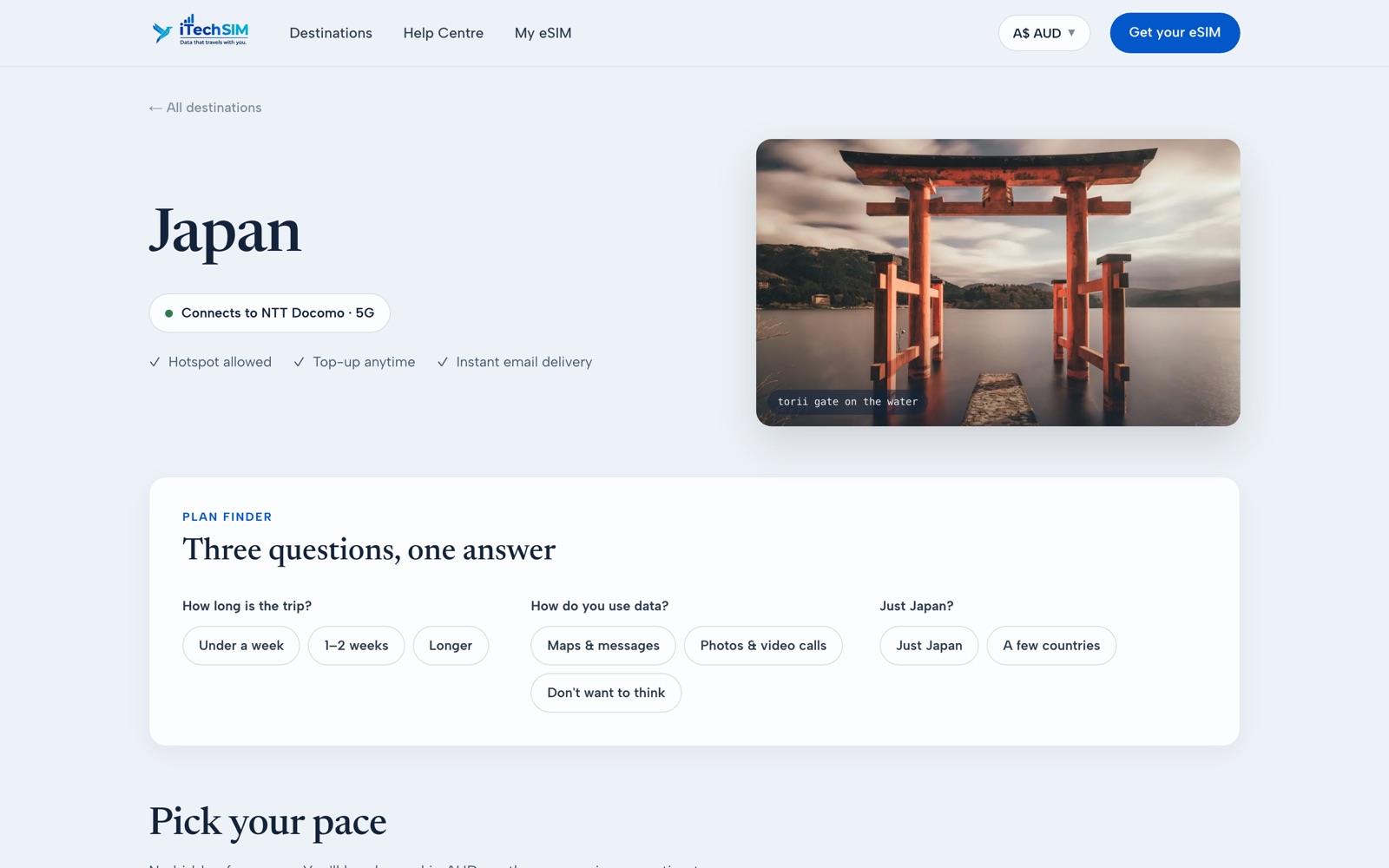Click the currency selector down arrow
The height and width of the screenshot is (868, 1389).
tap(1071, 33)
